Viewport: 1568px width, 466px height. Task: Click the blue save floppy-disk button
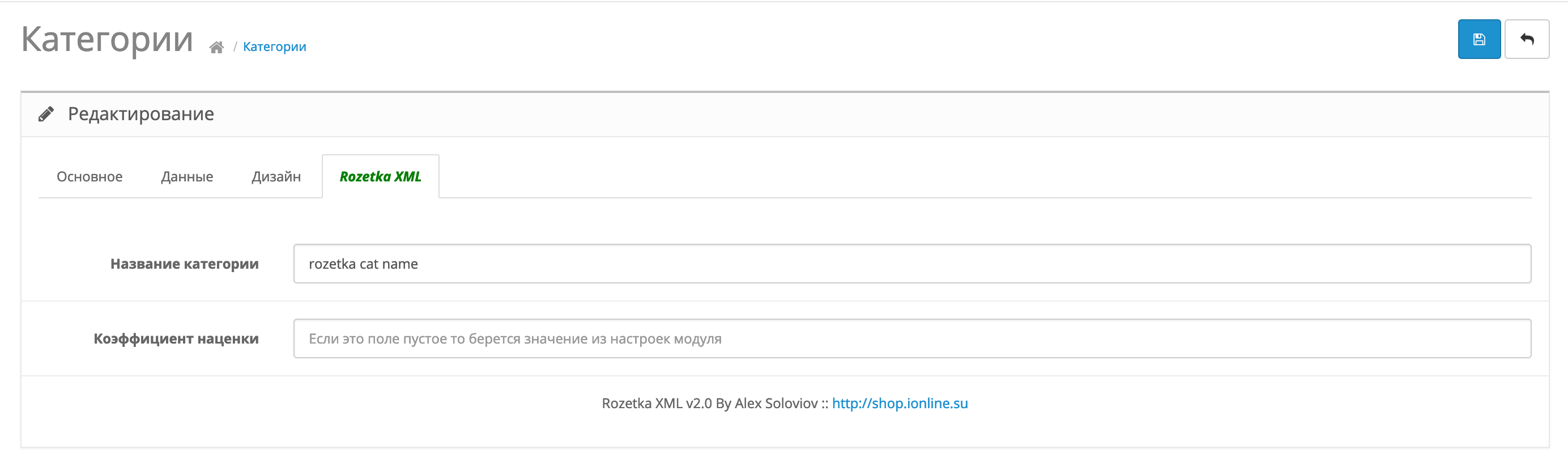(x=1478, y=40)
